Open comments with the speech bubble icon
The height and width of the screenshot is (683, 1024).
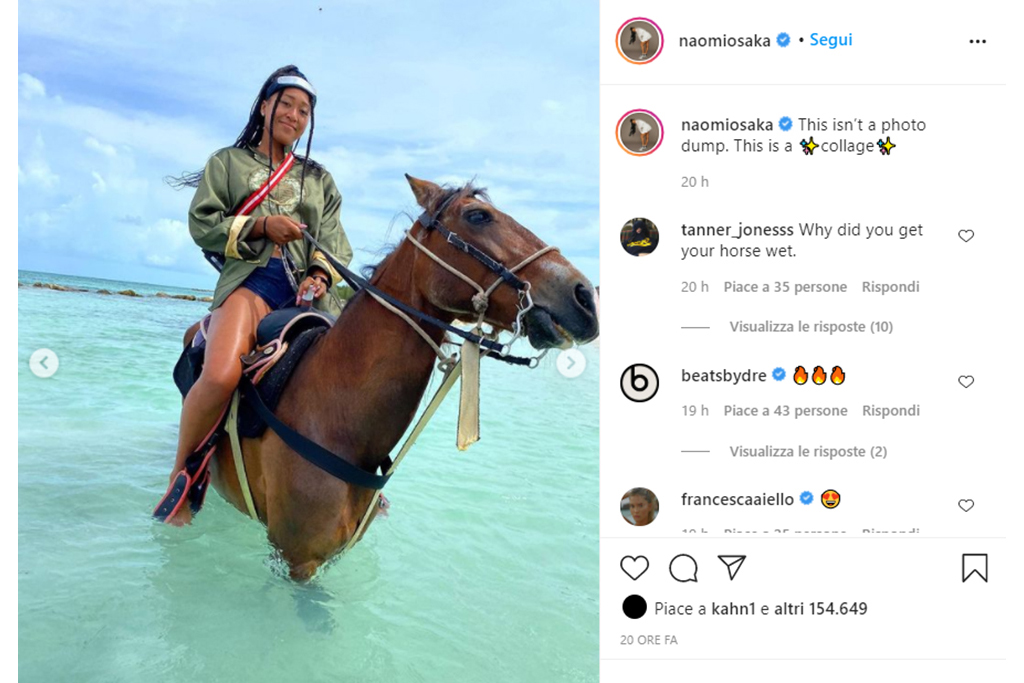(683, 568)
